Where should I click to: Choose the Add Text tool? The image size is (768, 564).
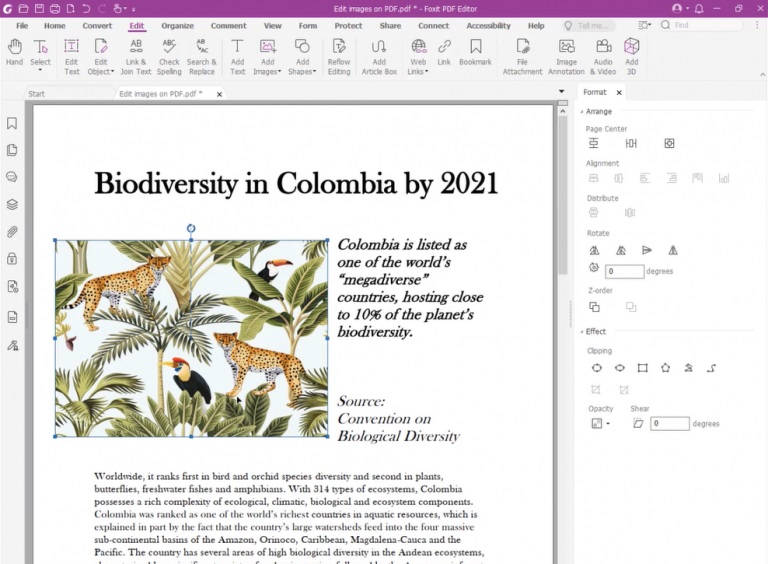click(x=238, y=57)
